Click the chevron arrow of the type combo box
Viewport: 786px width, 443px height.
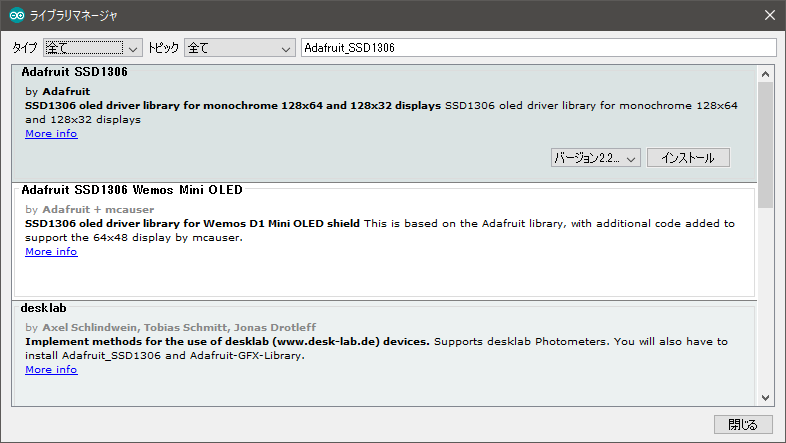[133, 49]
